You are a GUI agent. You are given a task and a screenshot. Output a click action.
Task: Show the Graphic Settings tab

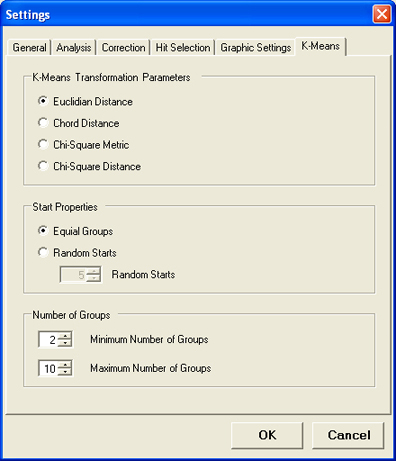click(x=256, y=48)
